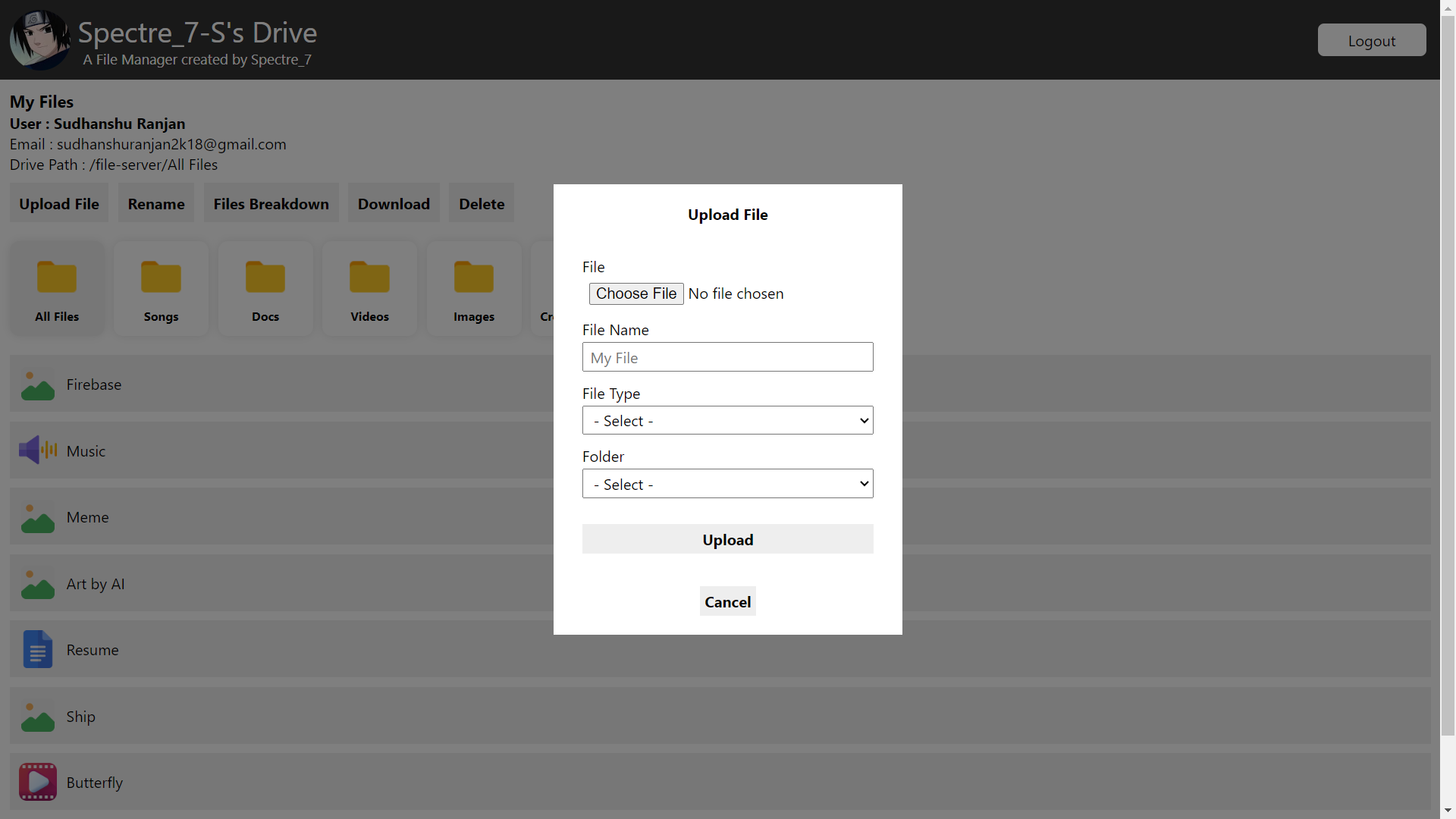The image size is (1456, 819).
Task: Click the Art by AI file name
Action: click(96, 584)
